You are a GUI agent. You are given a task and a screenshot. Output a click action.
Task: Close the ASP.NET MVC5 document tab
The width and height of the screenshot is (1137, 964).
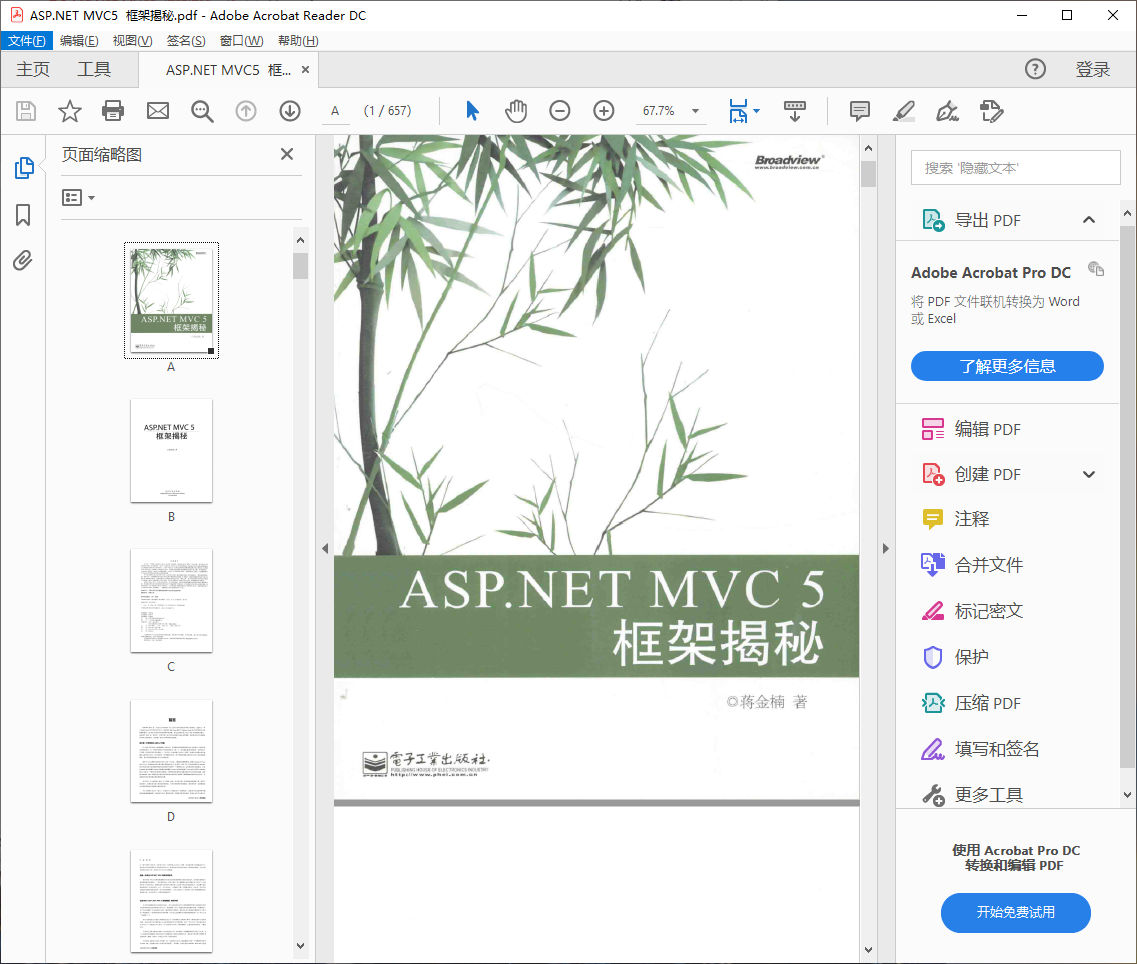(x=305, y=70)
